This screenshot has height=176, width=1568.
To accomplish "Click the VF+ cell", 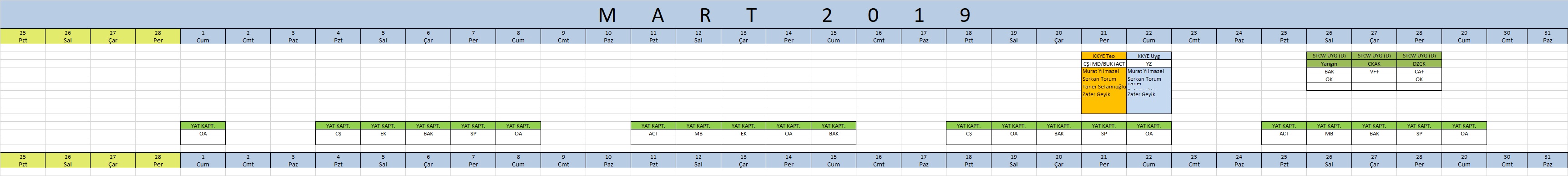I will (1374, 71).
